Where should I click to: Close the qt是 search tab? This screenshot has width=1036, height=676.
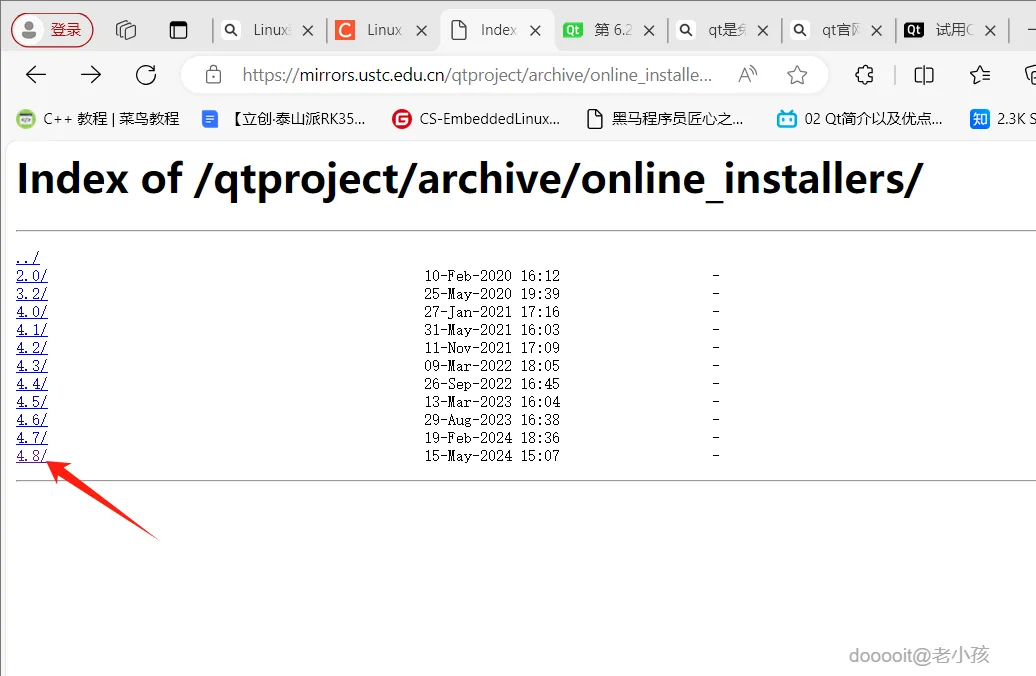click(x=762, y=30)
